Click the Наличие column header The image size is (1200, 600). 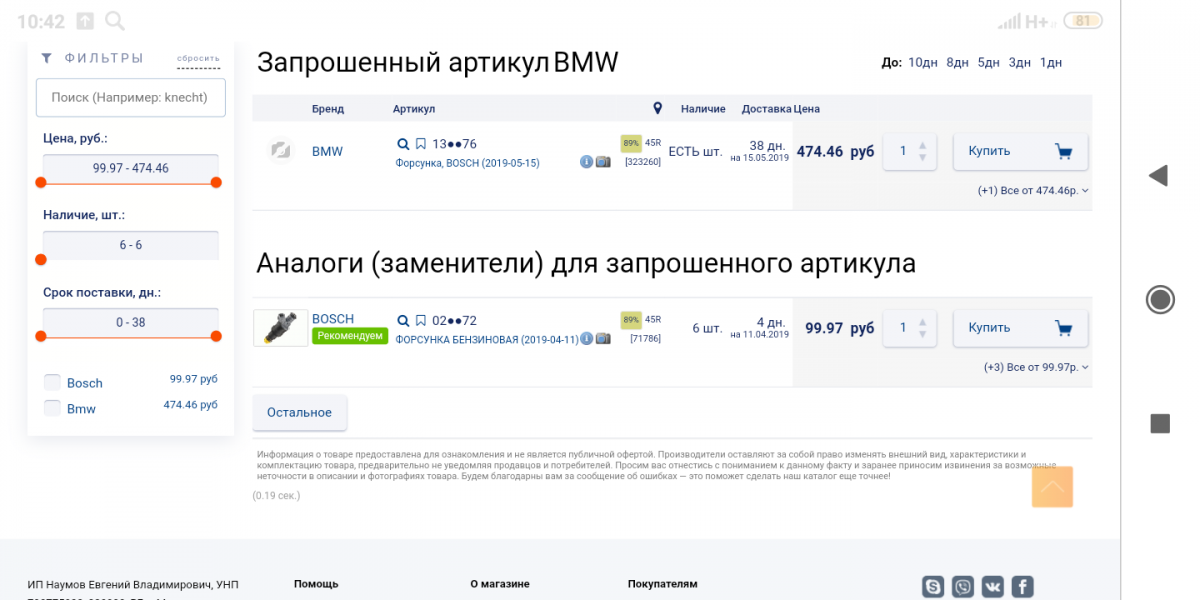[703, 109]
